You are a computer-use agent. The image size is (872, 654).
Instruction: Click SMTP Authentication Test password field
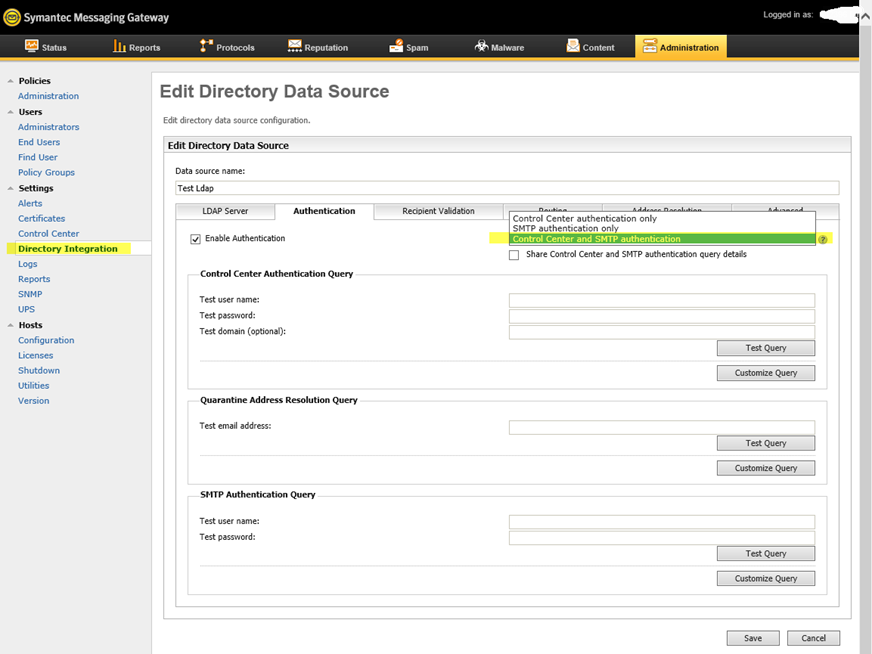[x=662, y=538]
